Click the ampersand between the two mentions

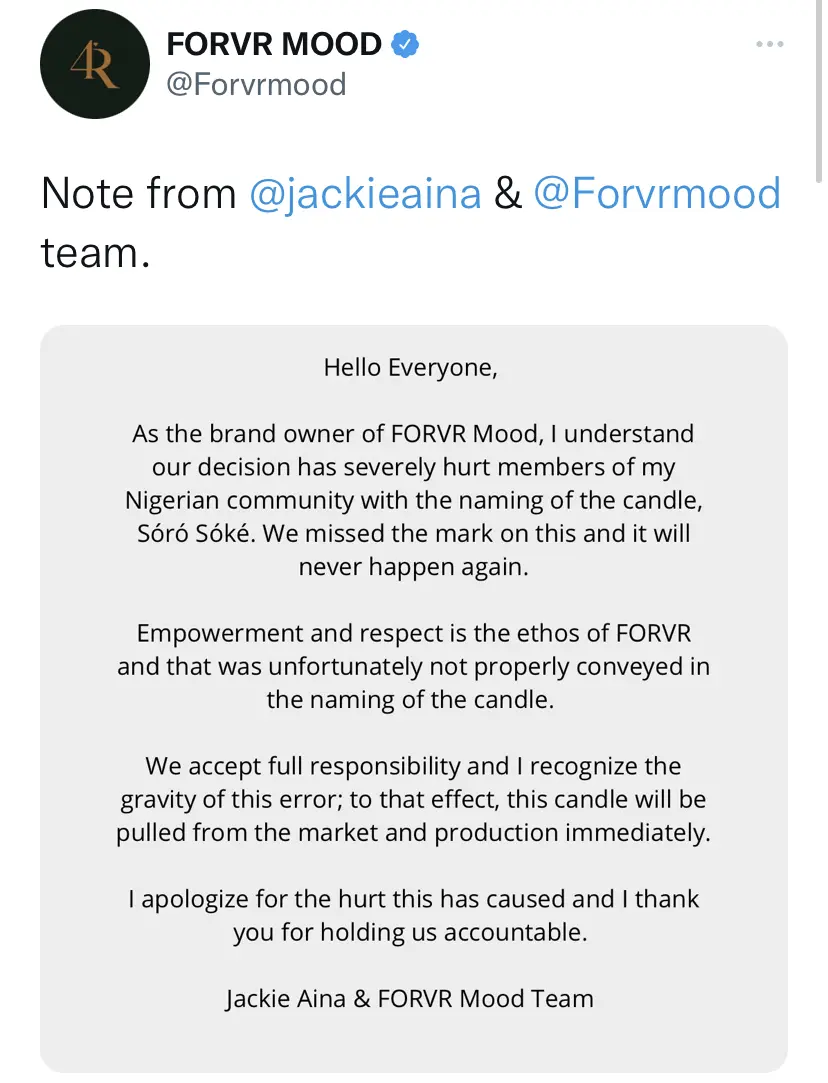507,193
